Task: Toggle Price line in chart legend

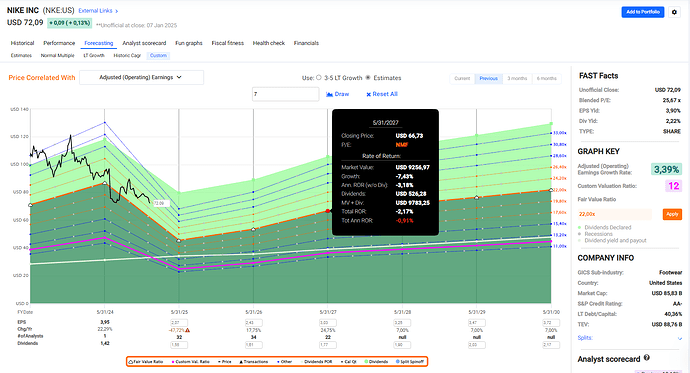Action: (x=225, y=362)
